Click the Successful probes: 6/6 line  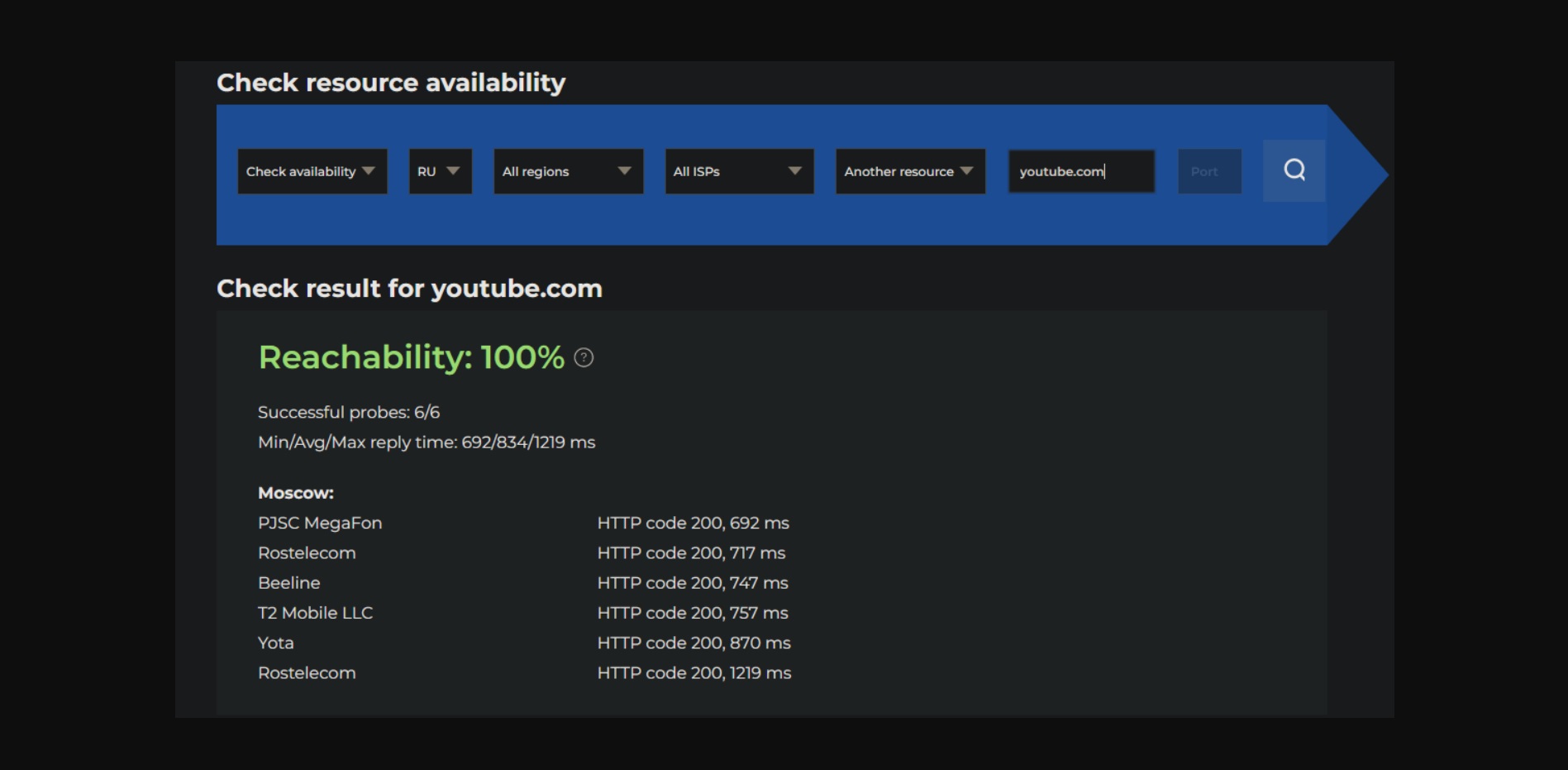[x=349, y=412]
